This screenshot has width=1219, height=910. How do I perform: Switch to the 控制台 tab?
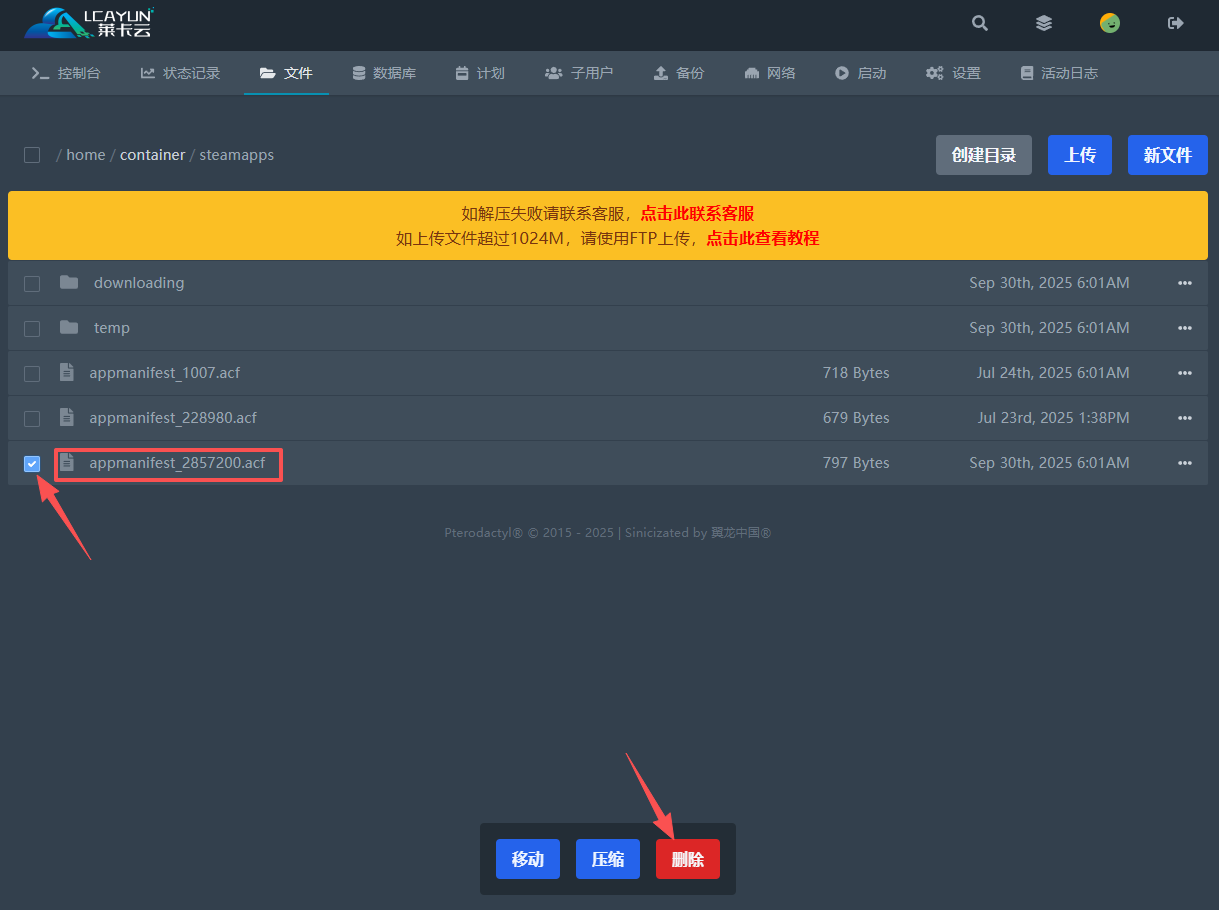pos(66,73)
